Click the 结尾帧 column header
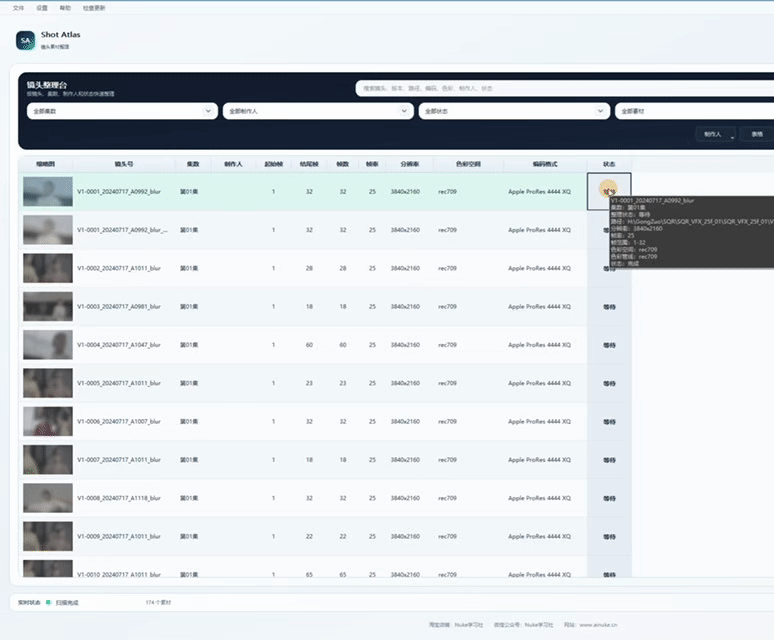774x640 pixels. click(309, 164)
